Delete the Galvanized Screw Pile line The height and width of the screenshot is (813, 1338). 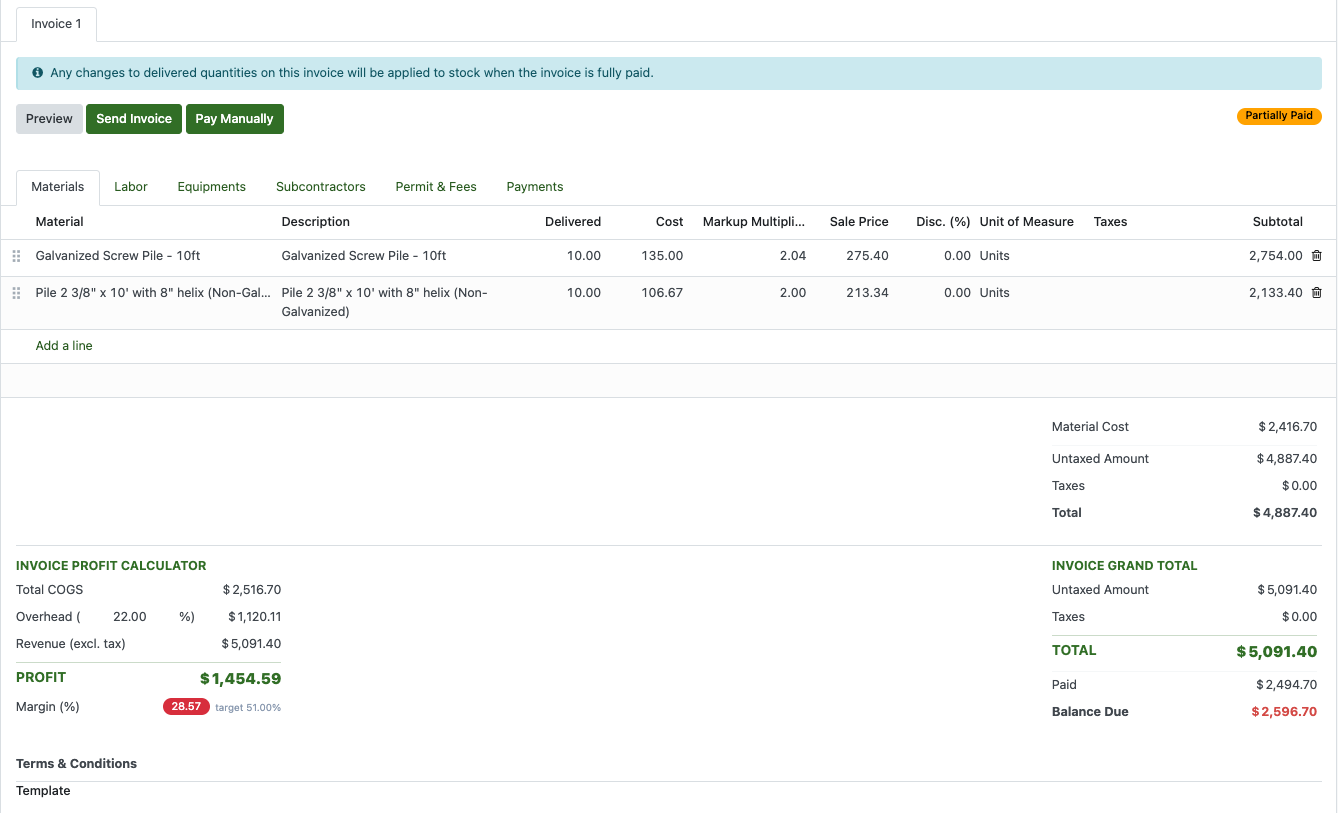point(1316,256)
